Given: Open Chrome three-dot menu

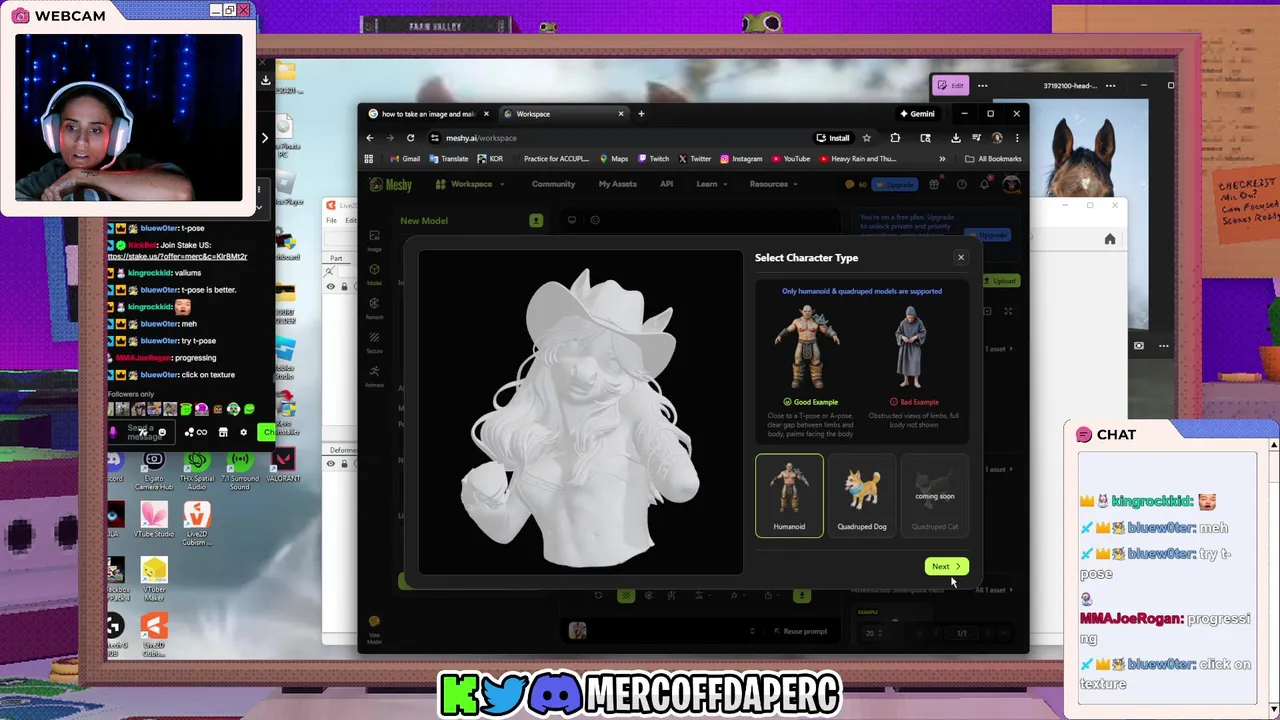Looking at the screenshot, I should [1017, 138].
